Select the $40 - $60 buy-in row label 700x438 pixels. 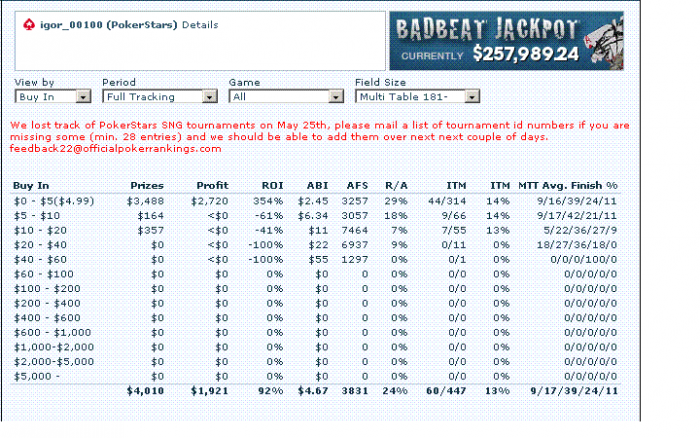(x=40, y=260)
